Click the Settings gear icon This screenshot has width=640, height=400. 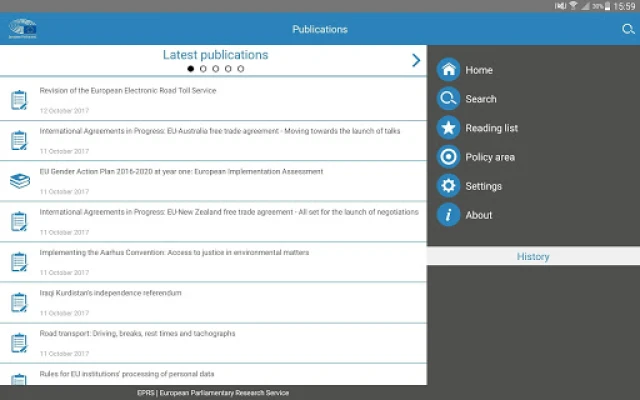(x=449, y=186)
